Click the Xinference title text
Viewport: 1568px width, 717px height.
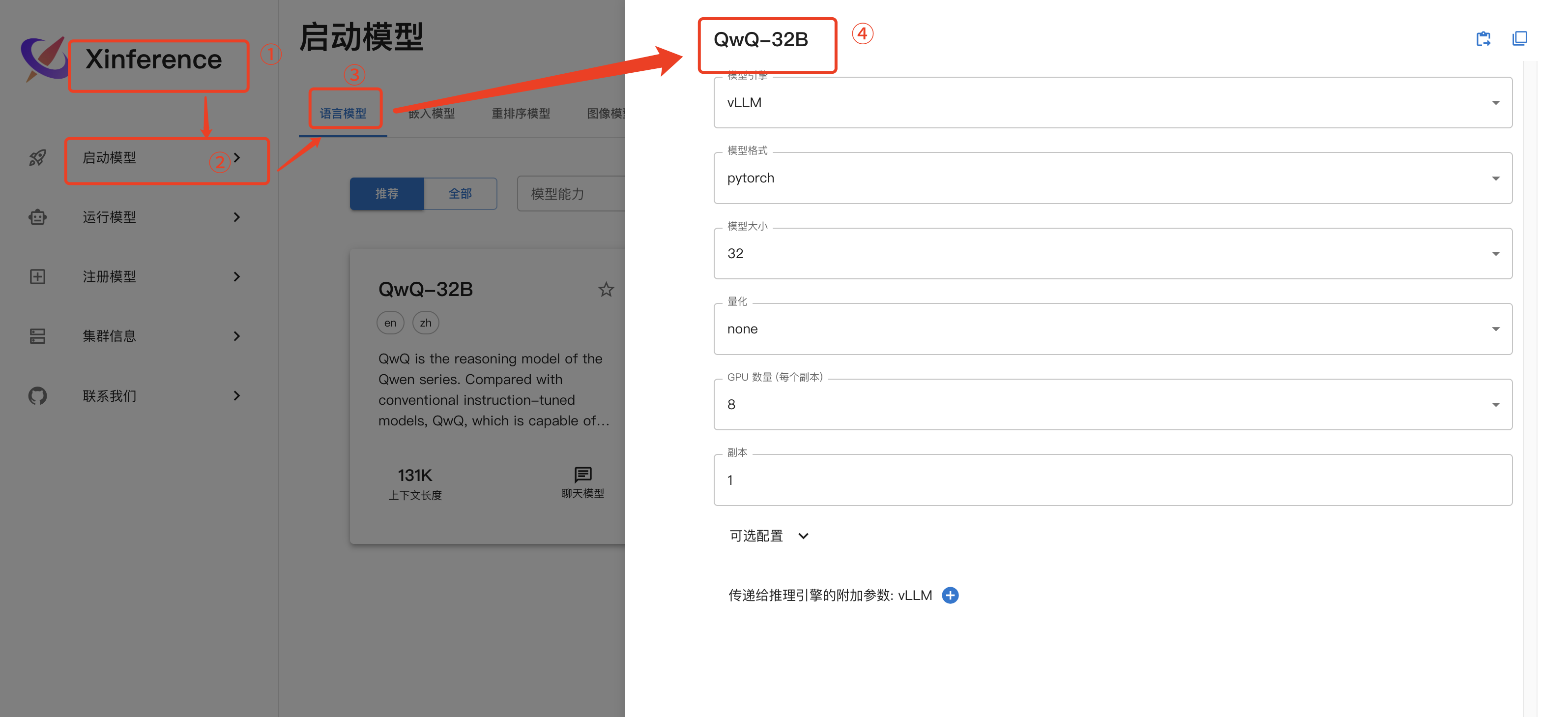click(153, 60)
